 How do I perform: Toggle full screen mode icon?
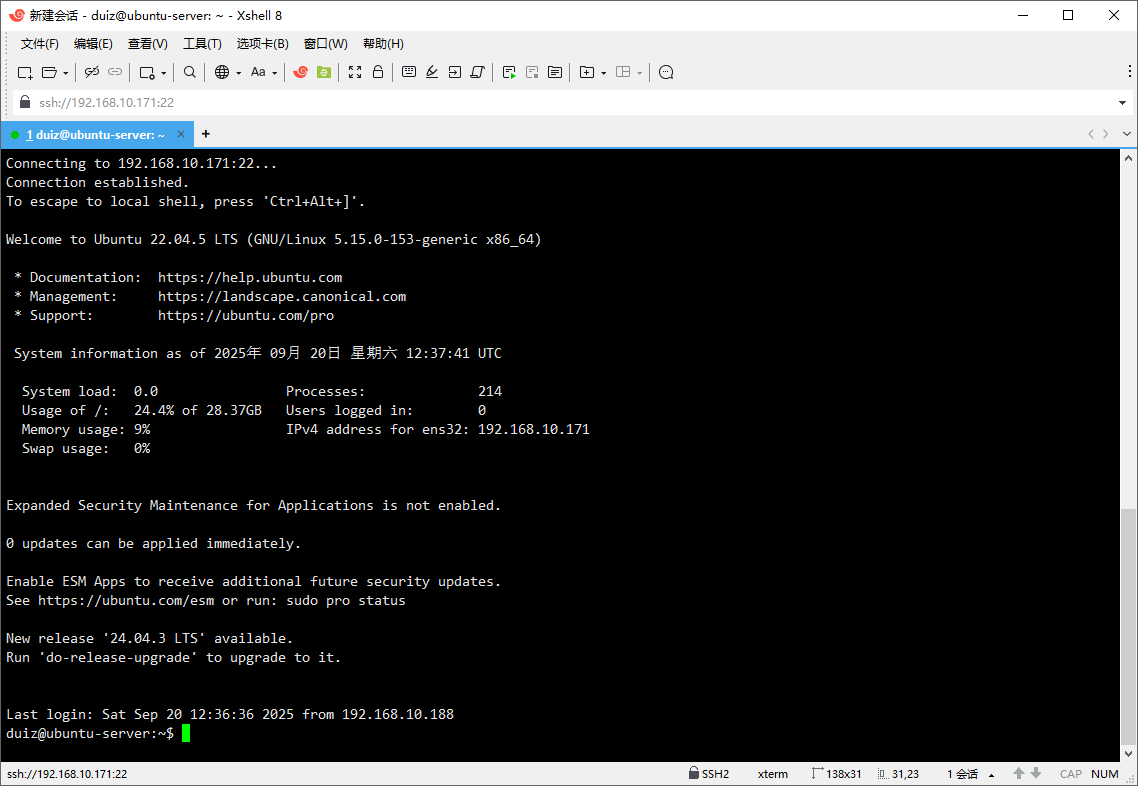point(355,72)
